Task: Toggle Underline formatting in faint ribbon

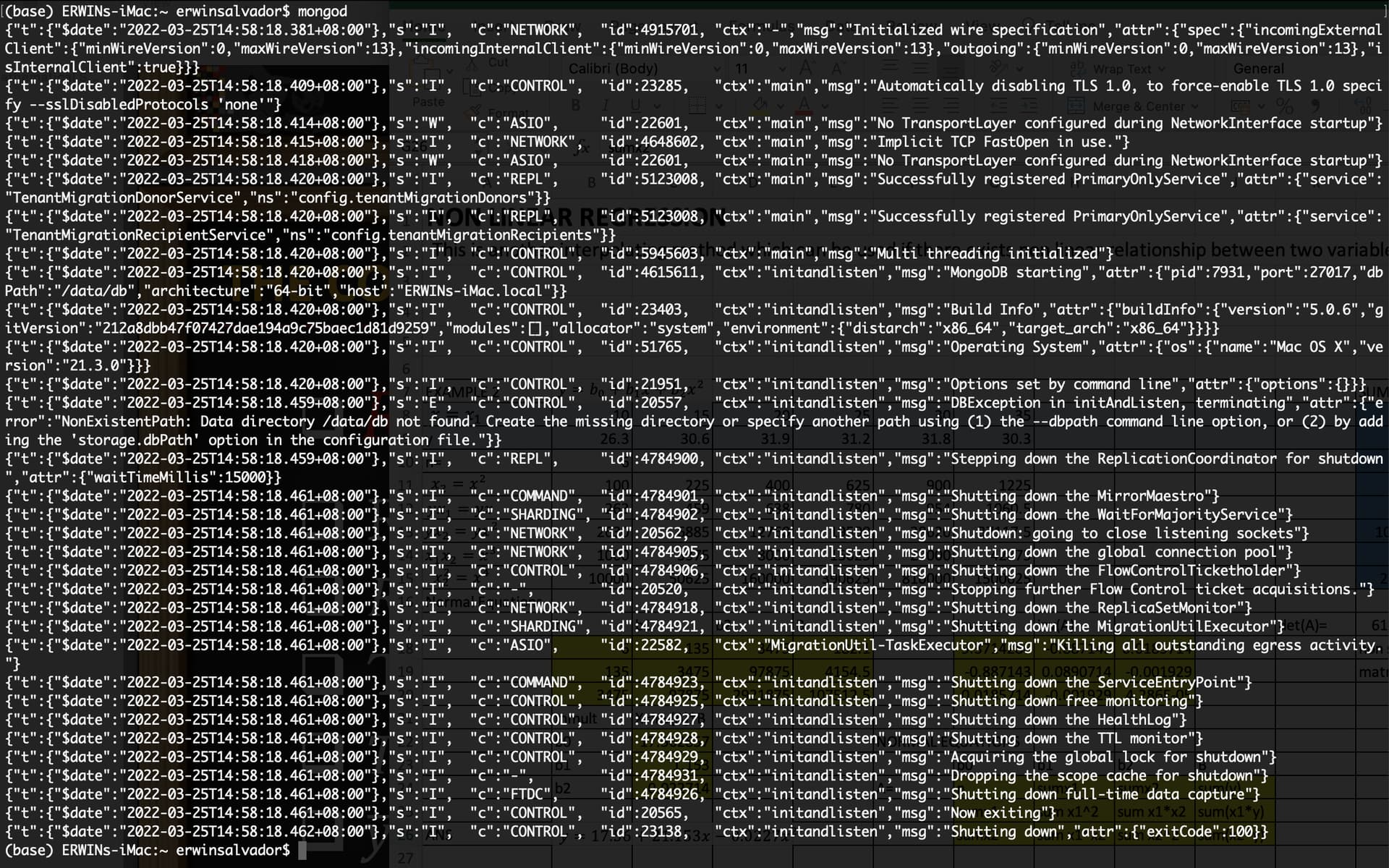Action: (x=634, y=106)
